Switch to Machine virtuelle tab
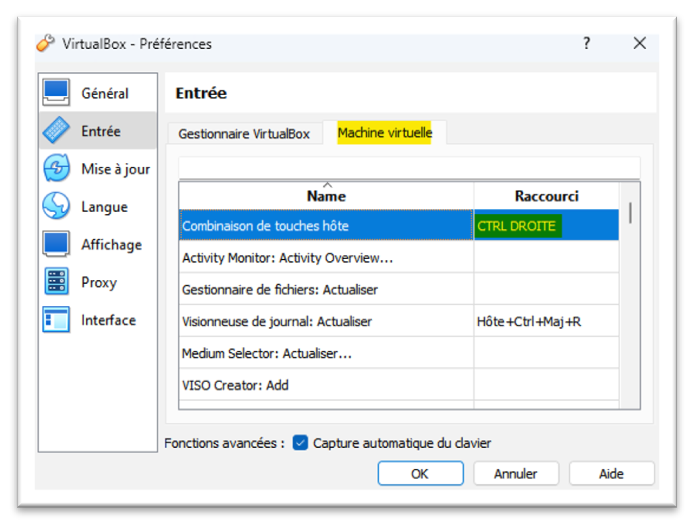Screen dimensions: 697x528 [385, 132]
